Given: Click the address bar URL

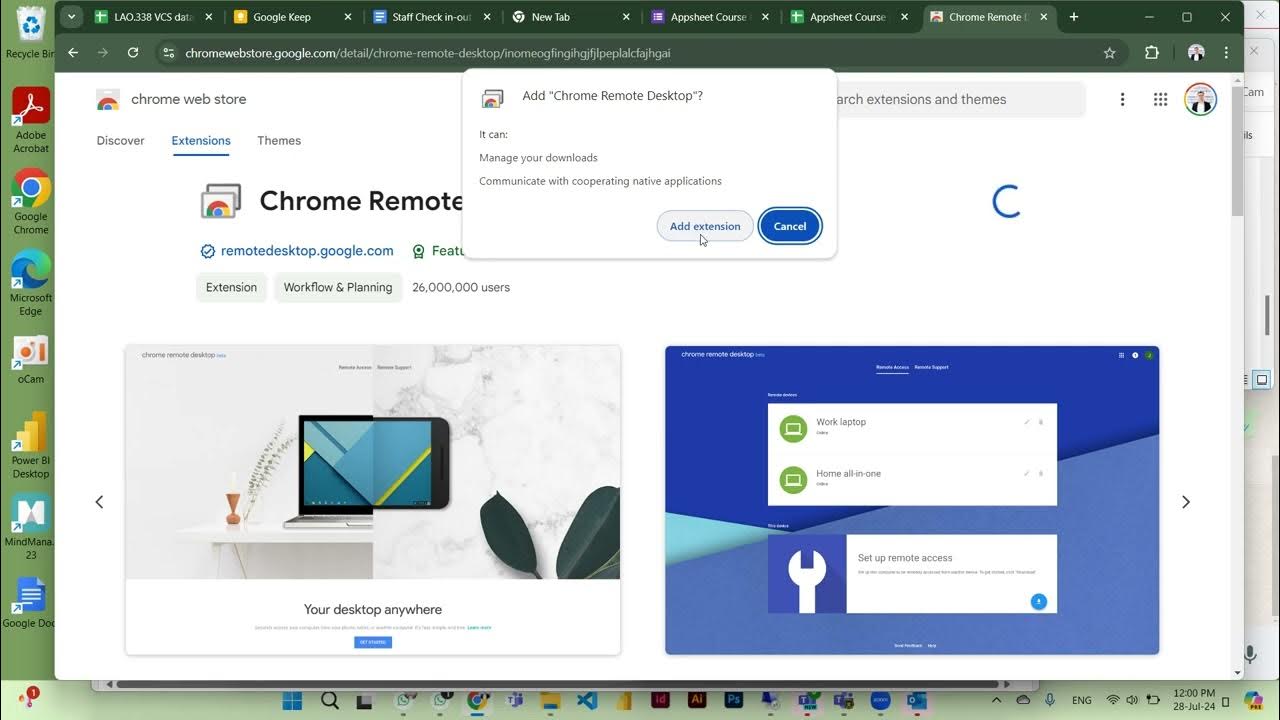Looking at the screenshot, I should click(428, 53).
